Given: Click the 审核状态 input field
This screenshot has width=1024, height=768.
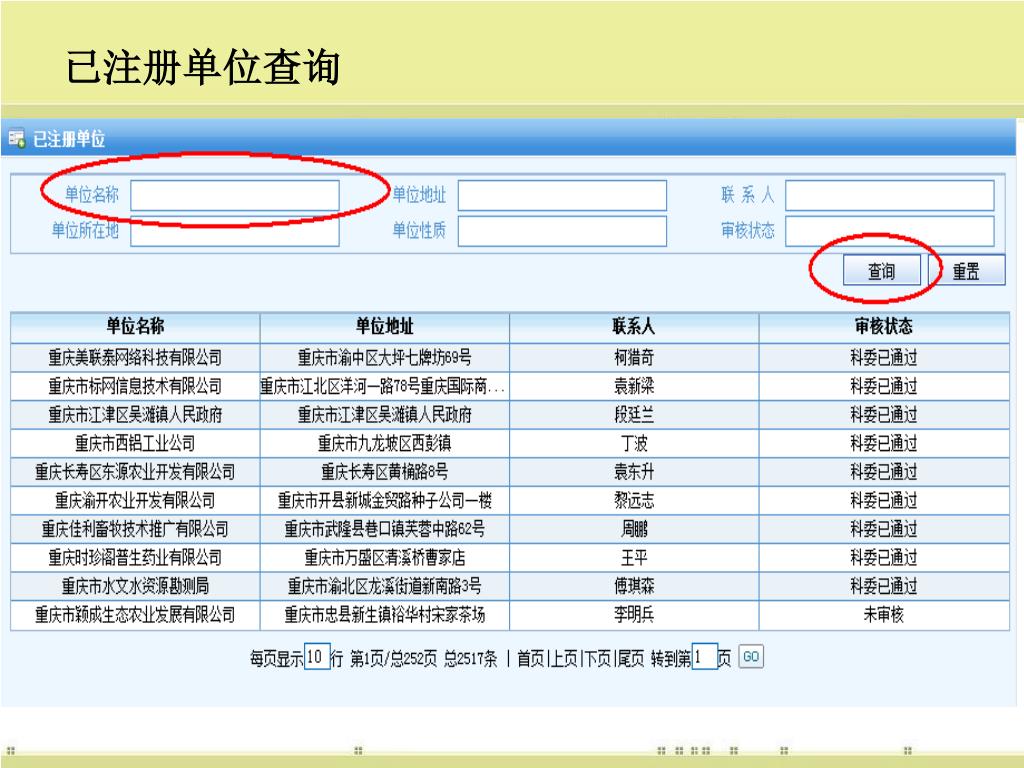Looking at the screenshot, I should (889, 231).
